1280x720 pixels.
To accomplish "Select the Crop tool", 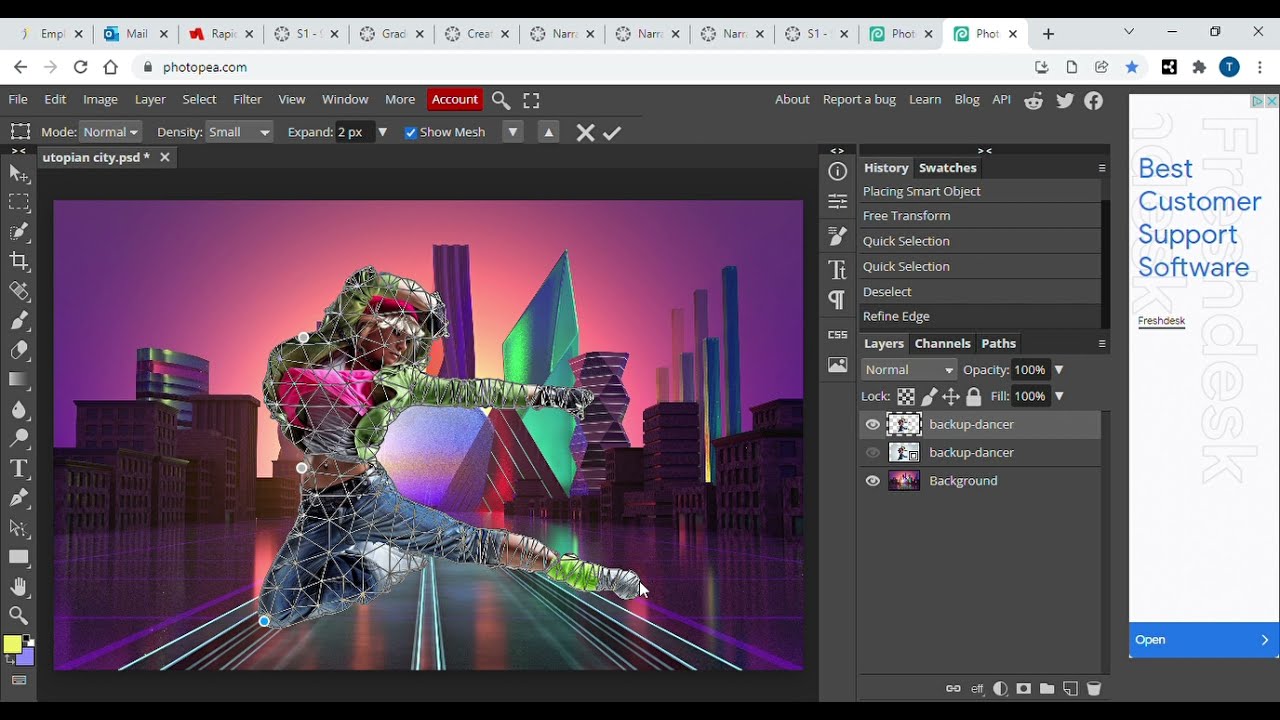I will pyautogui.click(x=19, y=261).
